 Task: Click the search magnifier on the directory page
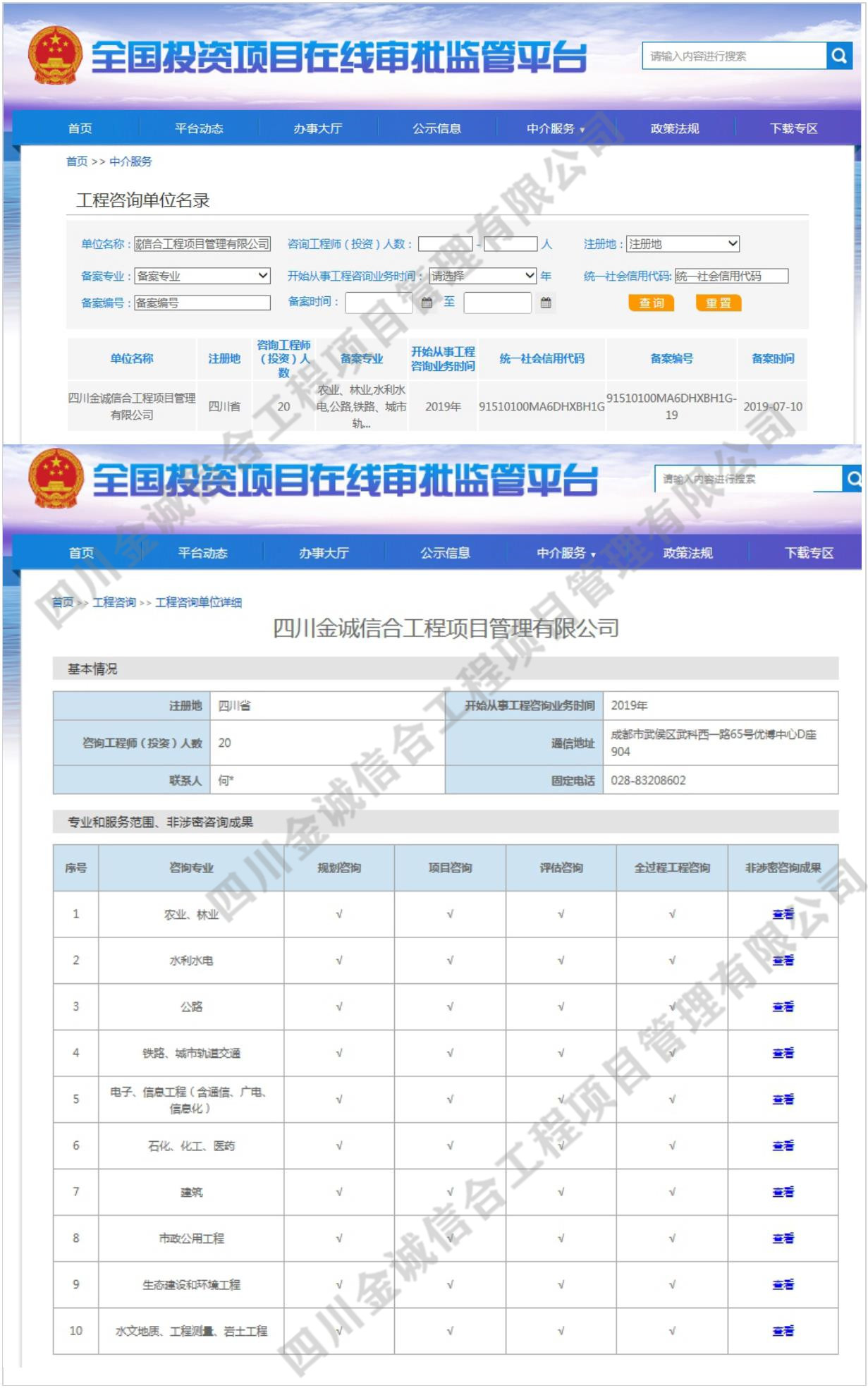[x=839, y=56]
